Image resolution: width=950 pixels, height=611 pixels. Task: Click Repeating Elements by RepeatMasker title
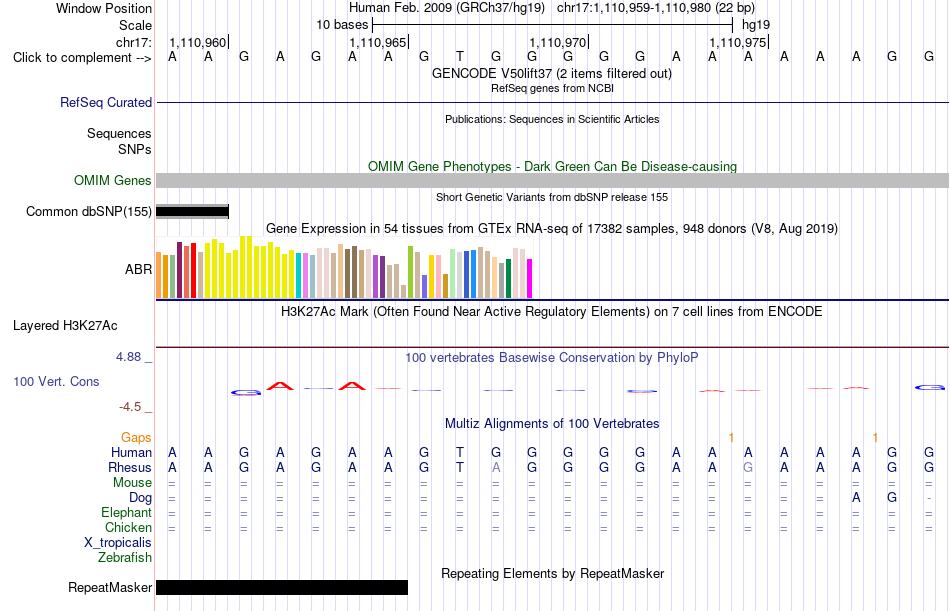pos(553,573)
